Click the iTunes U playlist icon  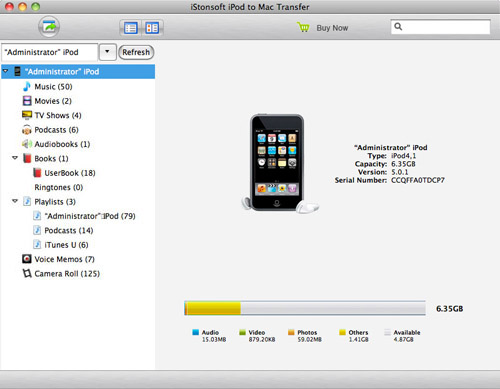(x=37, y=244)
